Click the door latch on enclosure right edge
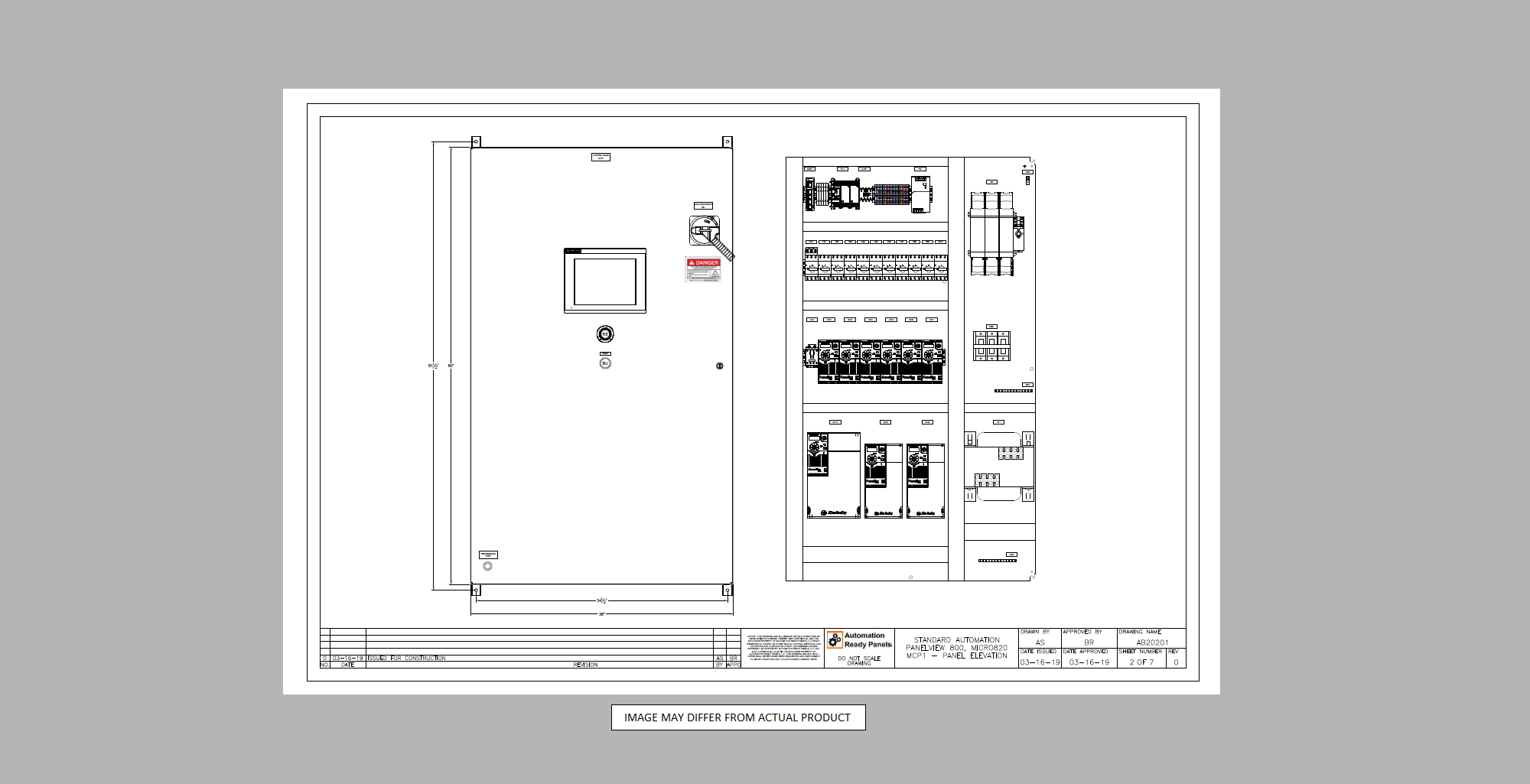Viewport: 1530px width, 784px height. (719, 366)
